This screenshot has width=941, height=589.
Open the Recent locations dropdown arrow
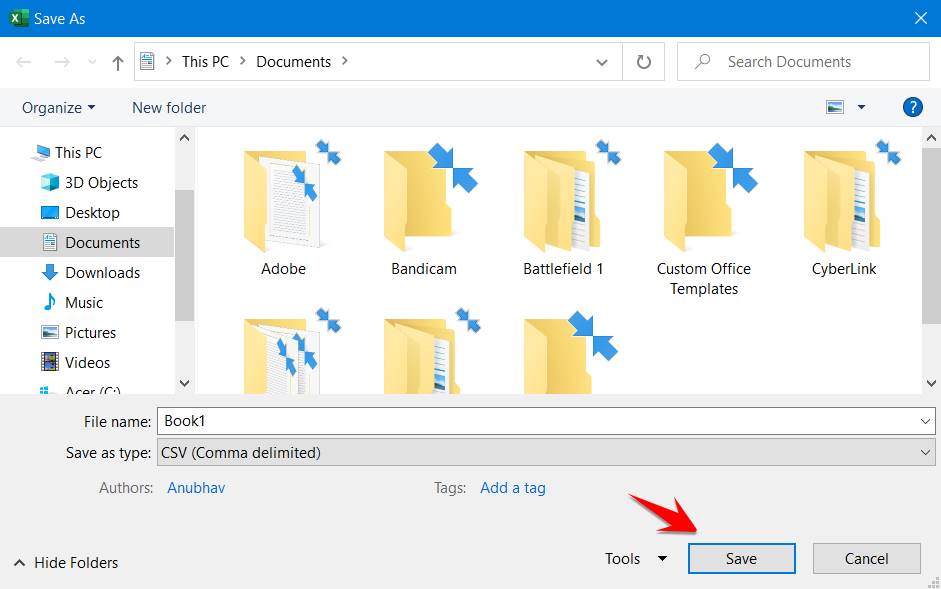coord(92,61)
